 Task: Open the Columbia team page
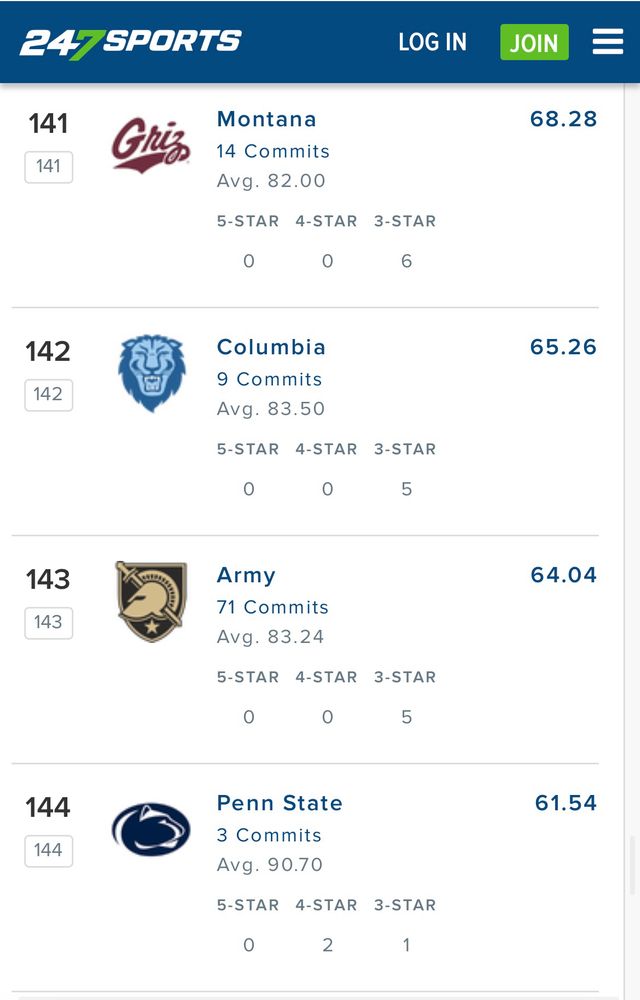[271, 347]
